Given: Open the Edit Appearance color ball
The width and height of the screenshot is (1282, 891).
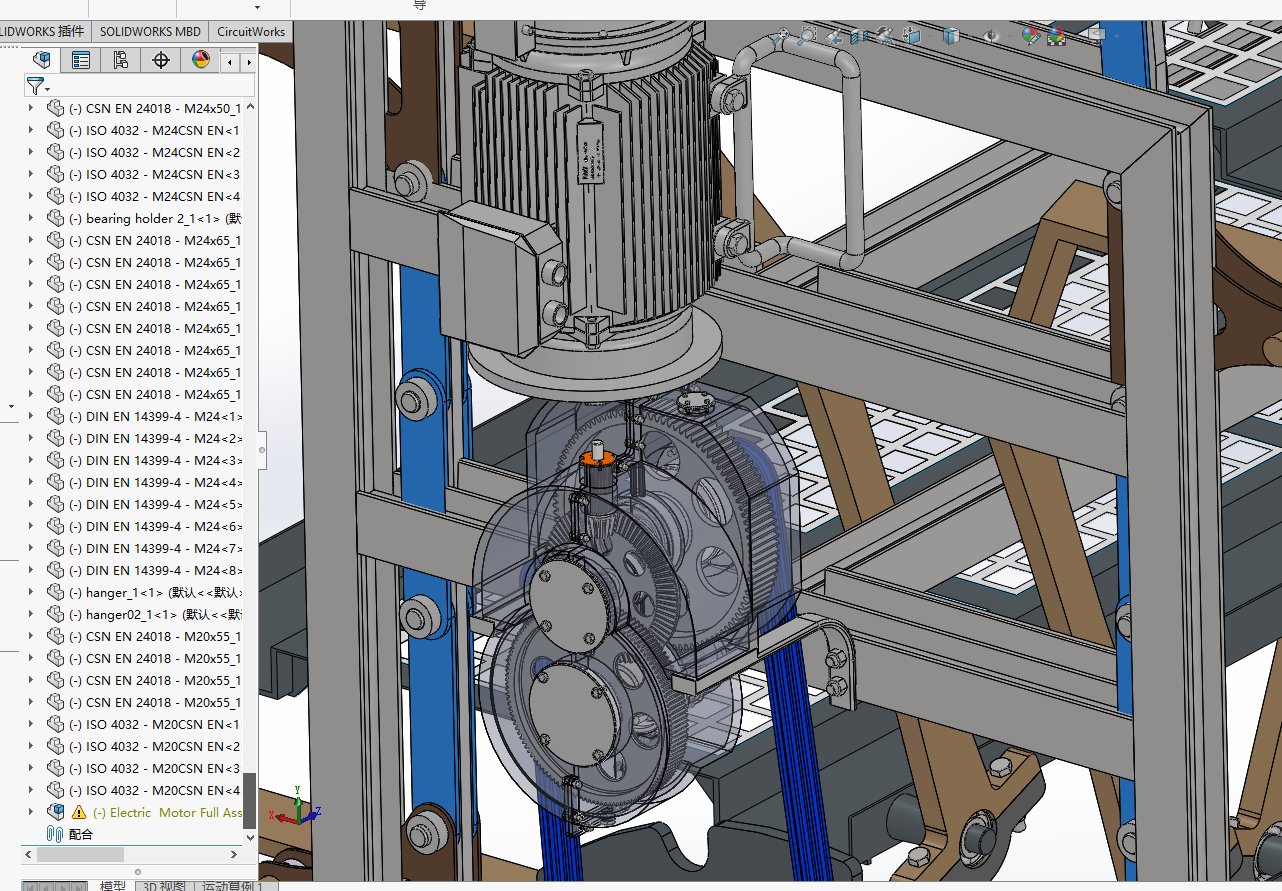Looking at the screenshot, I should point(1030,36).
